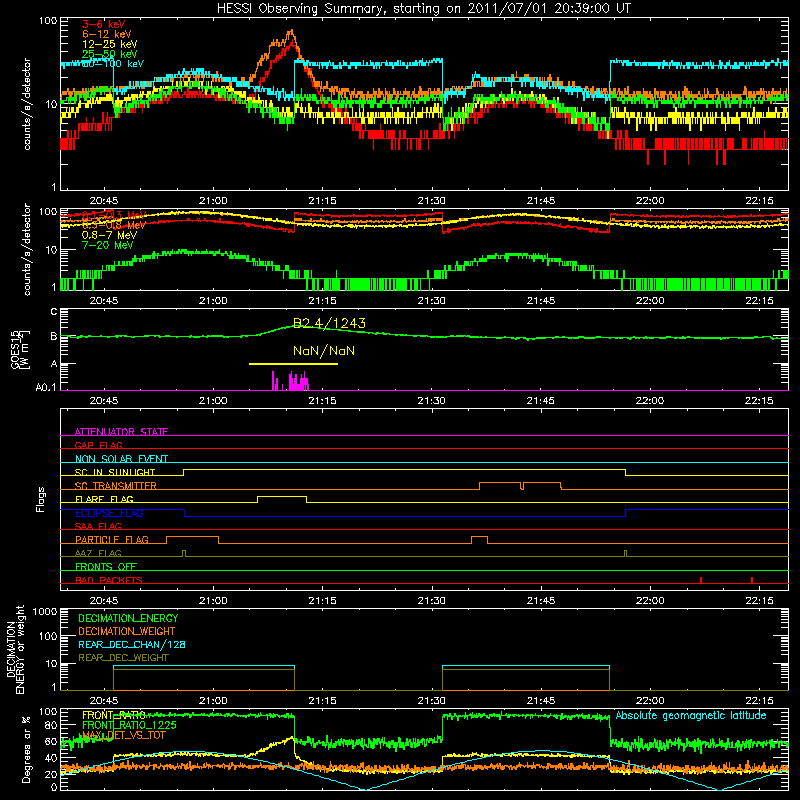800x800 pixels.
Task: Select the SC_IN_SUNLIGHT flag label
Action: click(x=115, y=472)
